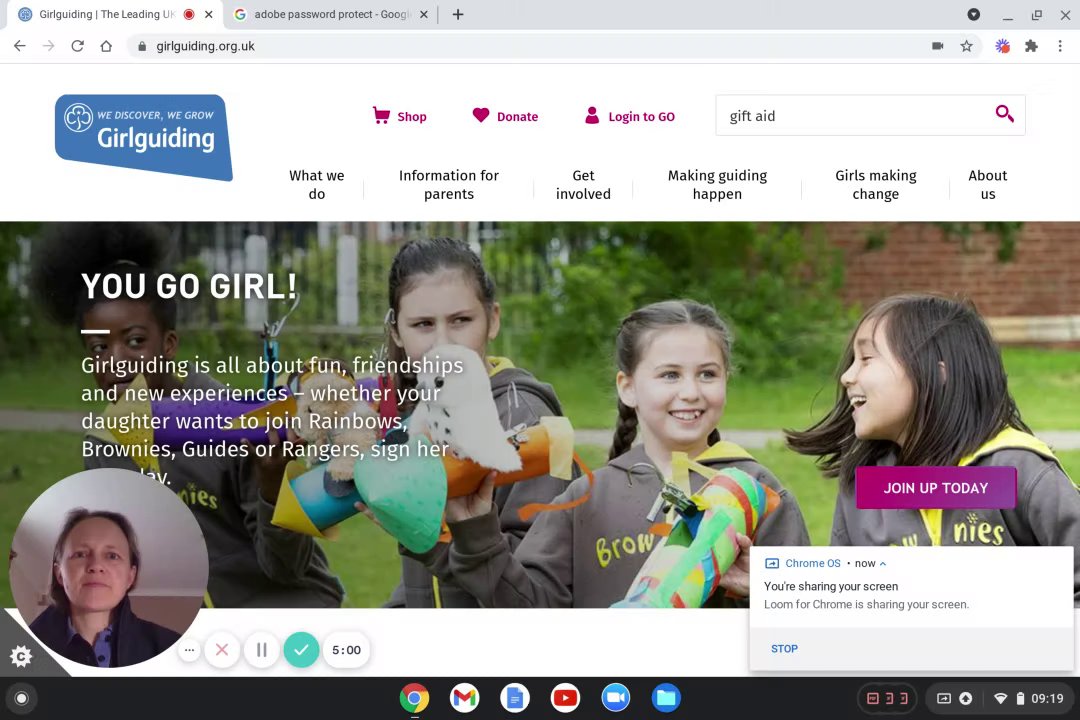Open Loom more options ellipsis button
The height and width of the screenshot is (720, 1080).
(189, 650)
